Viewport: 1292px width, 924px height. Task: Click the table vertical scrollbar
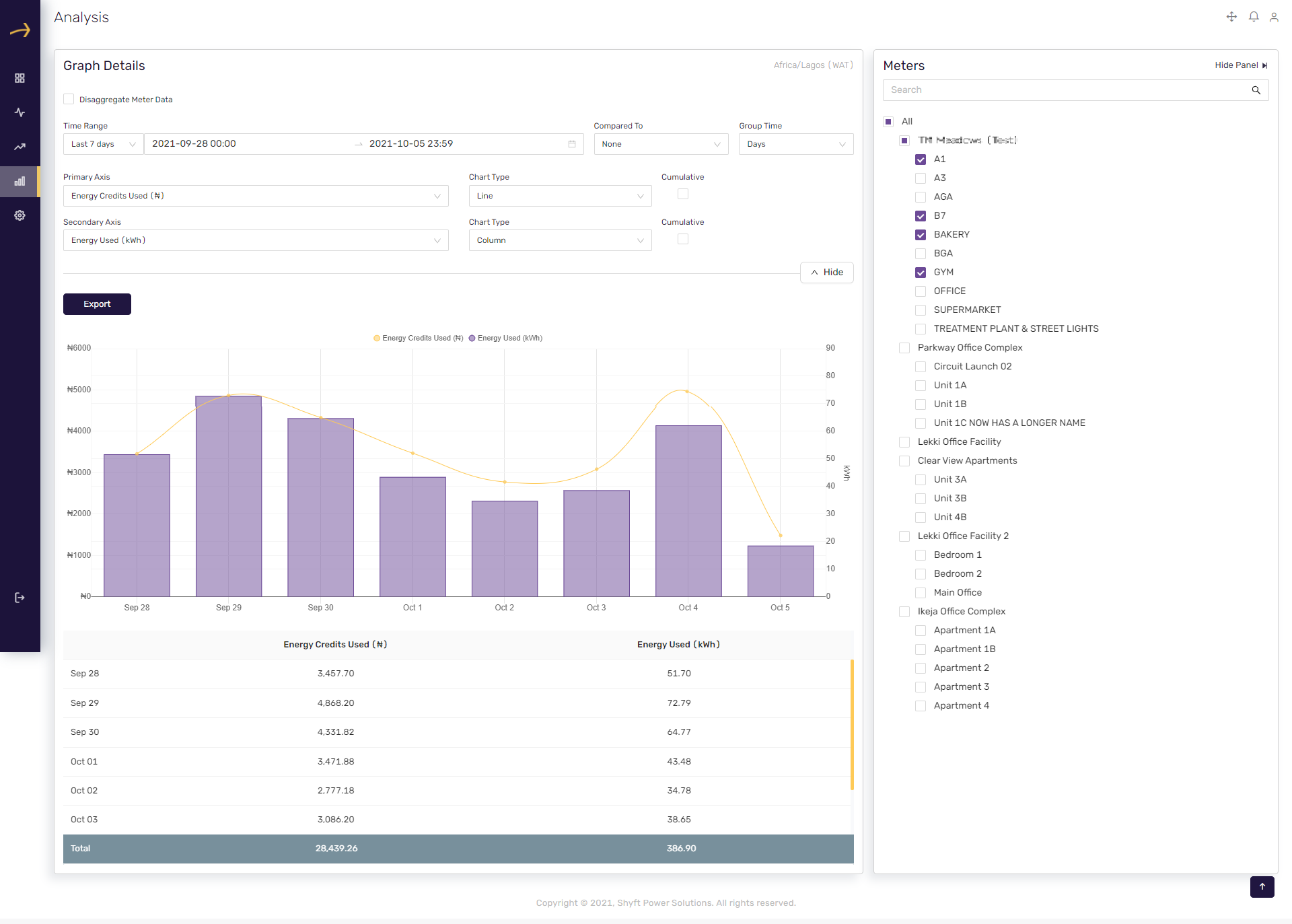pyautogui.click(x=852, y=724)
